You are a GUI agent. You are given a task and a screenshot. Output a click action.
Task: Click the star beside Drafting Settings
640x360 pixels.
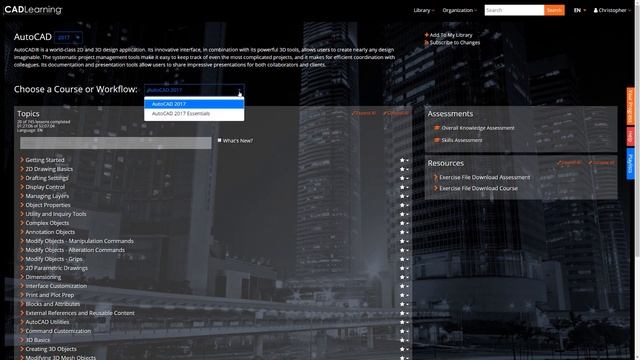click(x=402, y=178)
